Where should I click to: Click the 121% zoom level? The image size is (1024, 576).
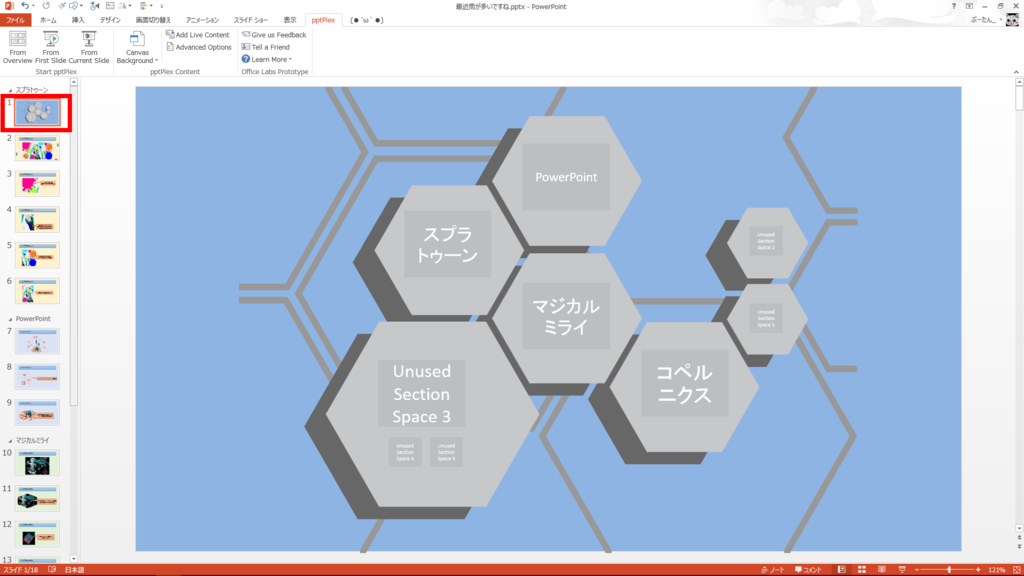(997, 570)
